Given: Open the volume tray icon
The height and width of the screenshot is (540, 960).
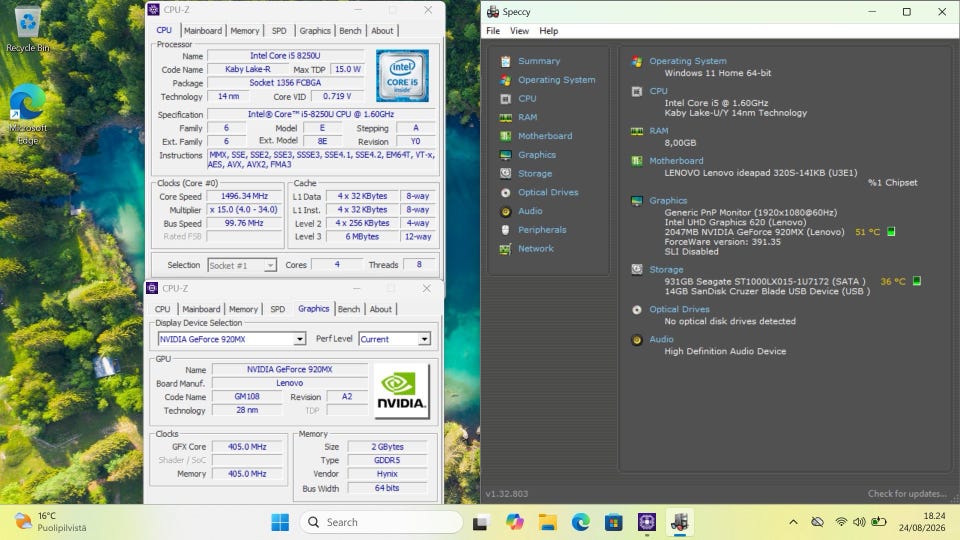Looking at the screenshot, I should coord(859,522).
